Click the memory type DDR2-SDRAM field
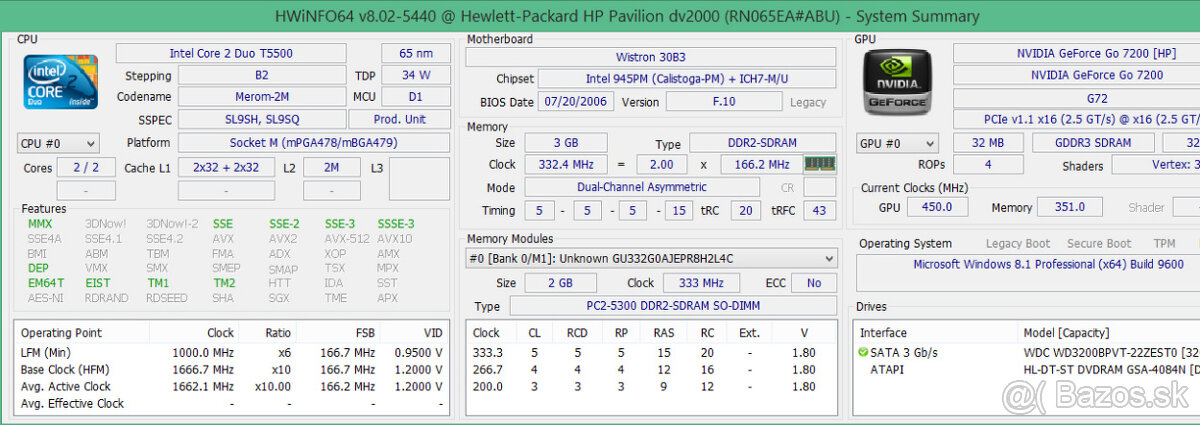The height and width of the screenshot is (425, 1200). point(763,144)
